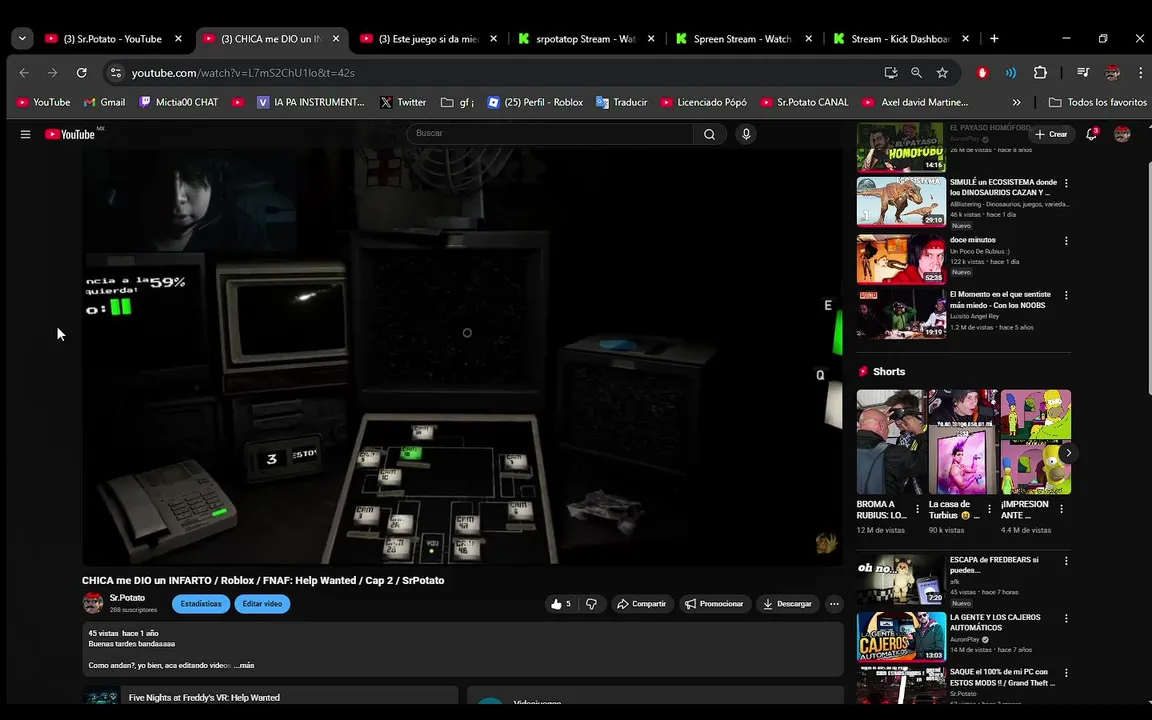Open the gf¡ bookmarks folder
The height and width of the screenshot is (720, 1152).
coord(457,102)
